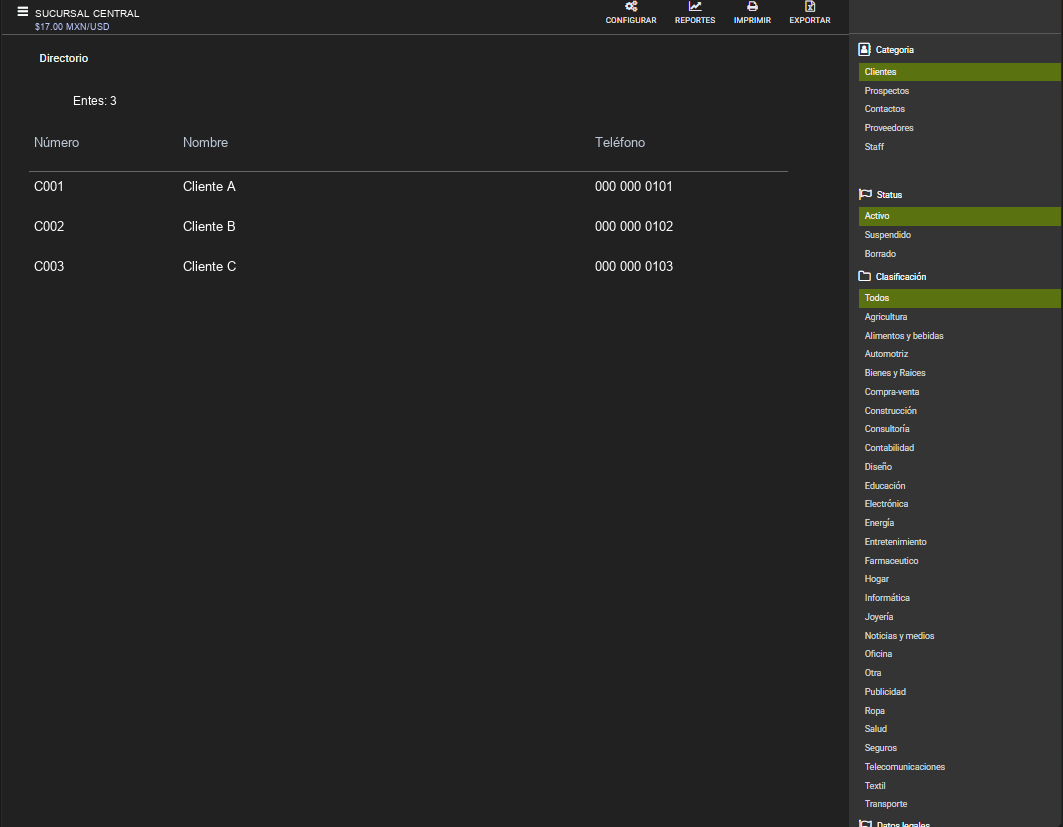
Task: Click the Categoria address book icon
Action: coord(864,49)
